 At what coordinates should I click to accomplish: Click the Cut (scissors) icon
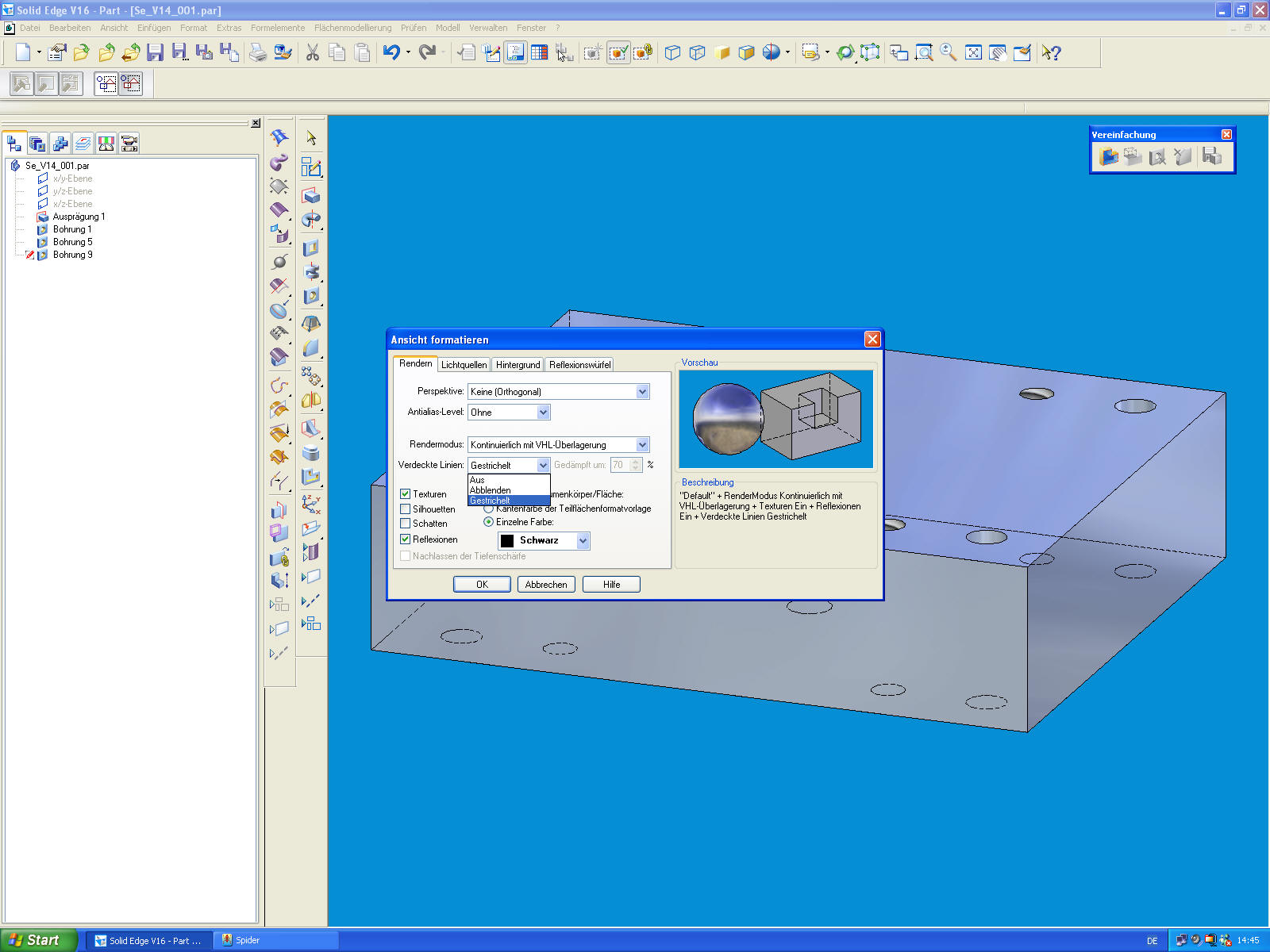point(313,52)
